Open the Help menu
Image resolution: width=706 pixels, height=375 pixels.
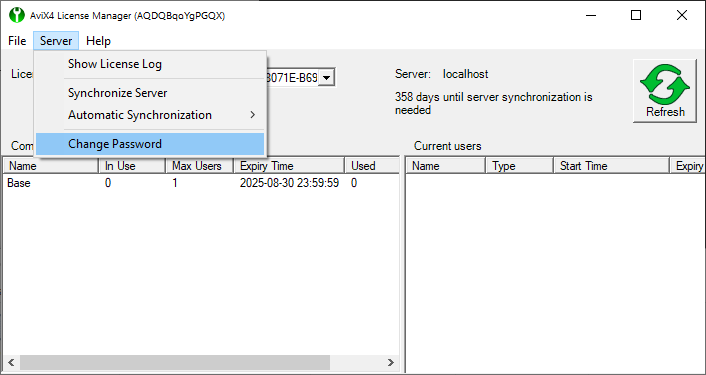point(98,41)
